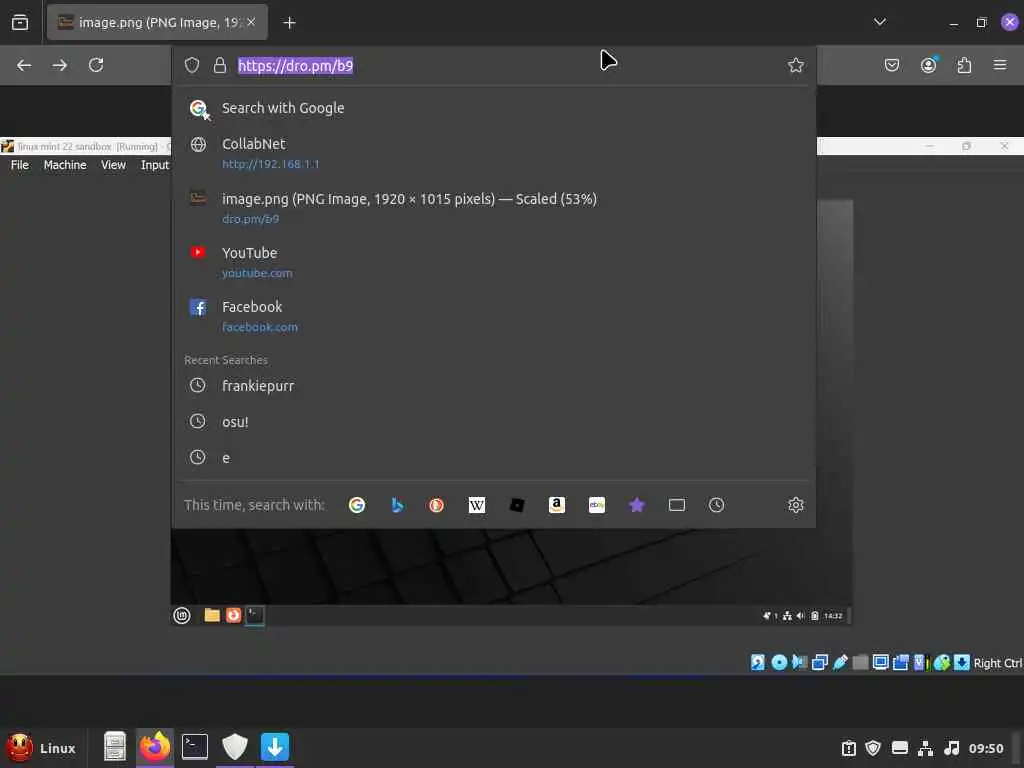This screenshot has height=768, width=1024.
Task: Open the shield app on the taskbar
Action: point(235,747)
